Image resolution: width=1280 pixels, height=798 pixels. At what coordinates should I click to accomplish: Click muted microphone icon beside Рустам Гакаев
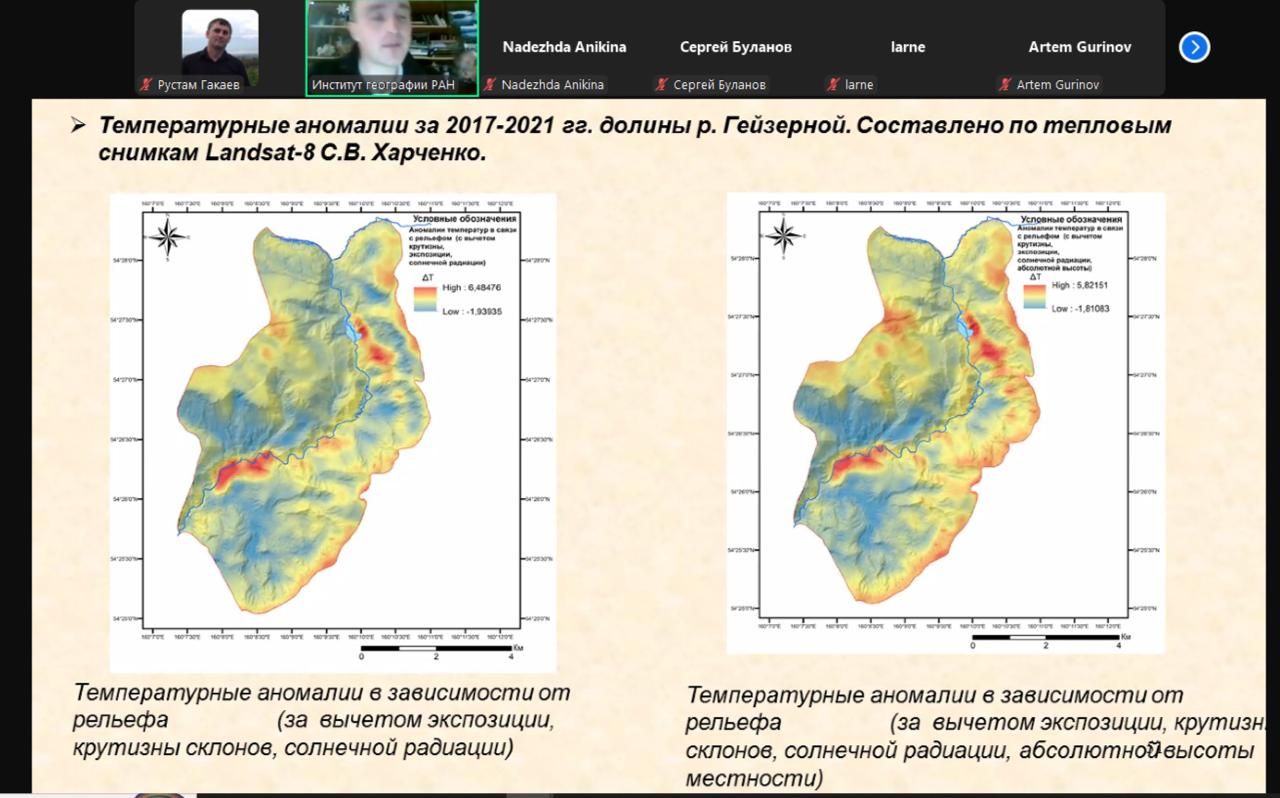pyautogui.click(x=146, y=85)
